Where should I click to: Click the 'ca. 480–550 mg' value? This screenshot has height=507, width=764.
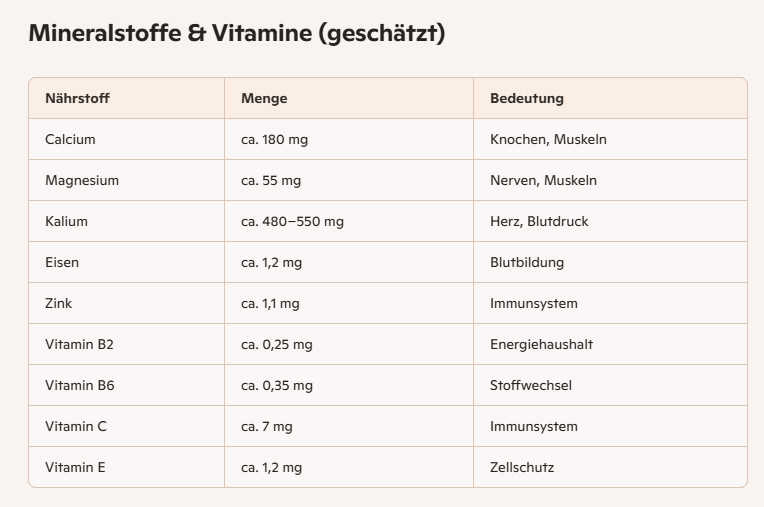point(292,221)
